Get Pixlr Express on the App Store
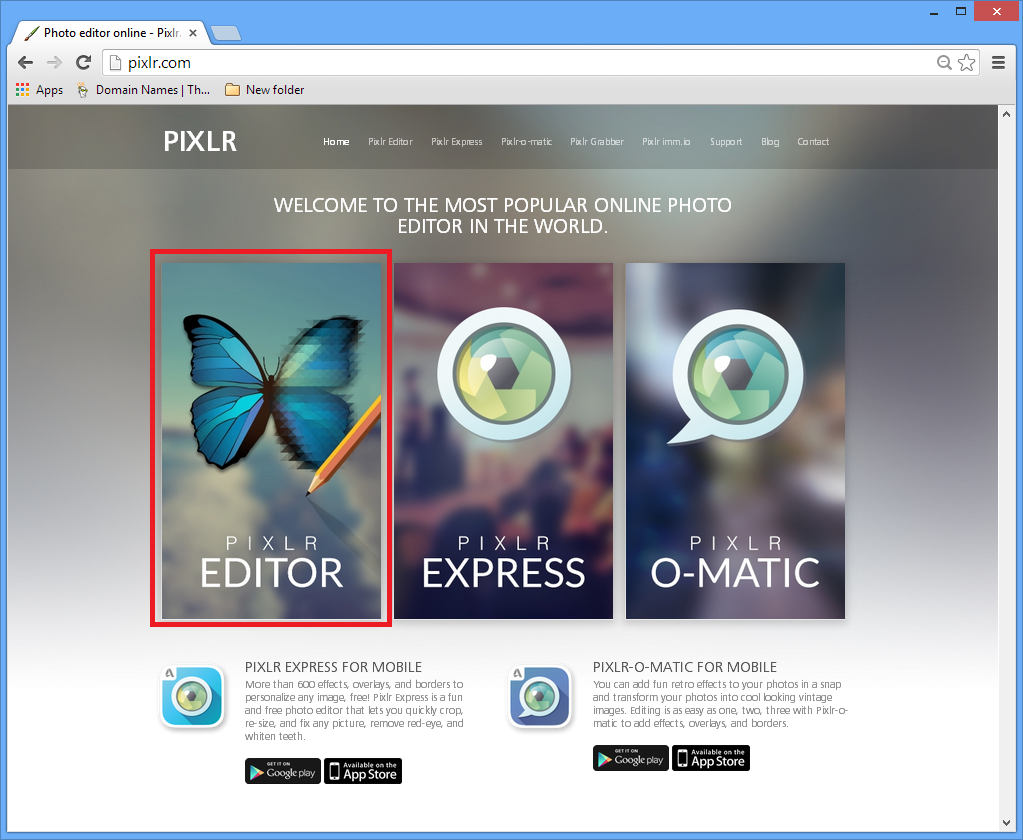Viewport: 1023px width, 840px height. (363, 771)
